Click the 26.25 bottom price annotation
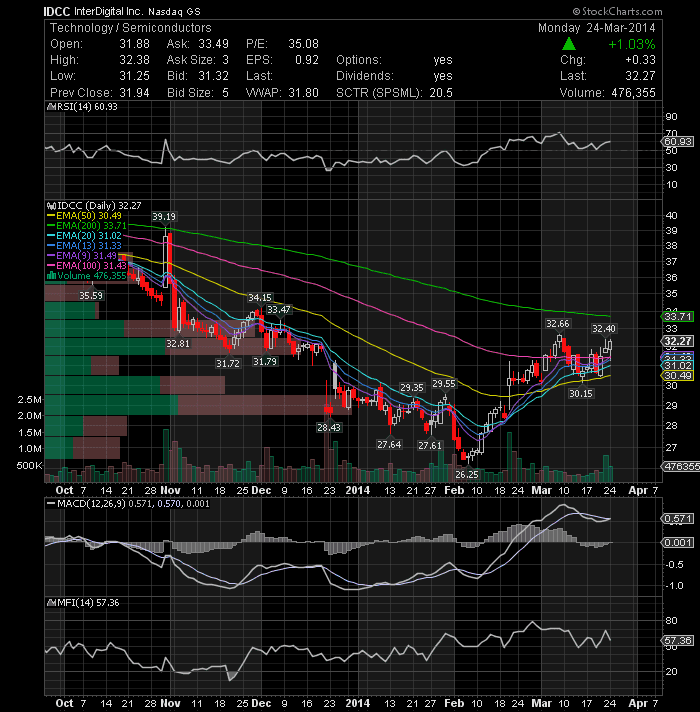The height and width of the screenshot is (712, 700). point(467,475)
